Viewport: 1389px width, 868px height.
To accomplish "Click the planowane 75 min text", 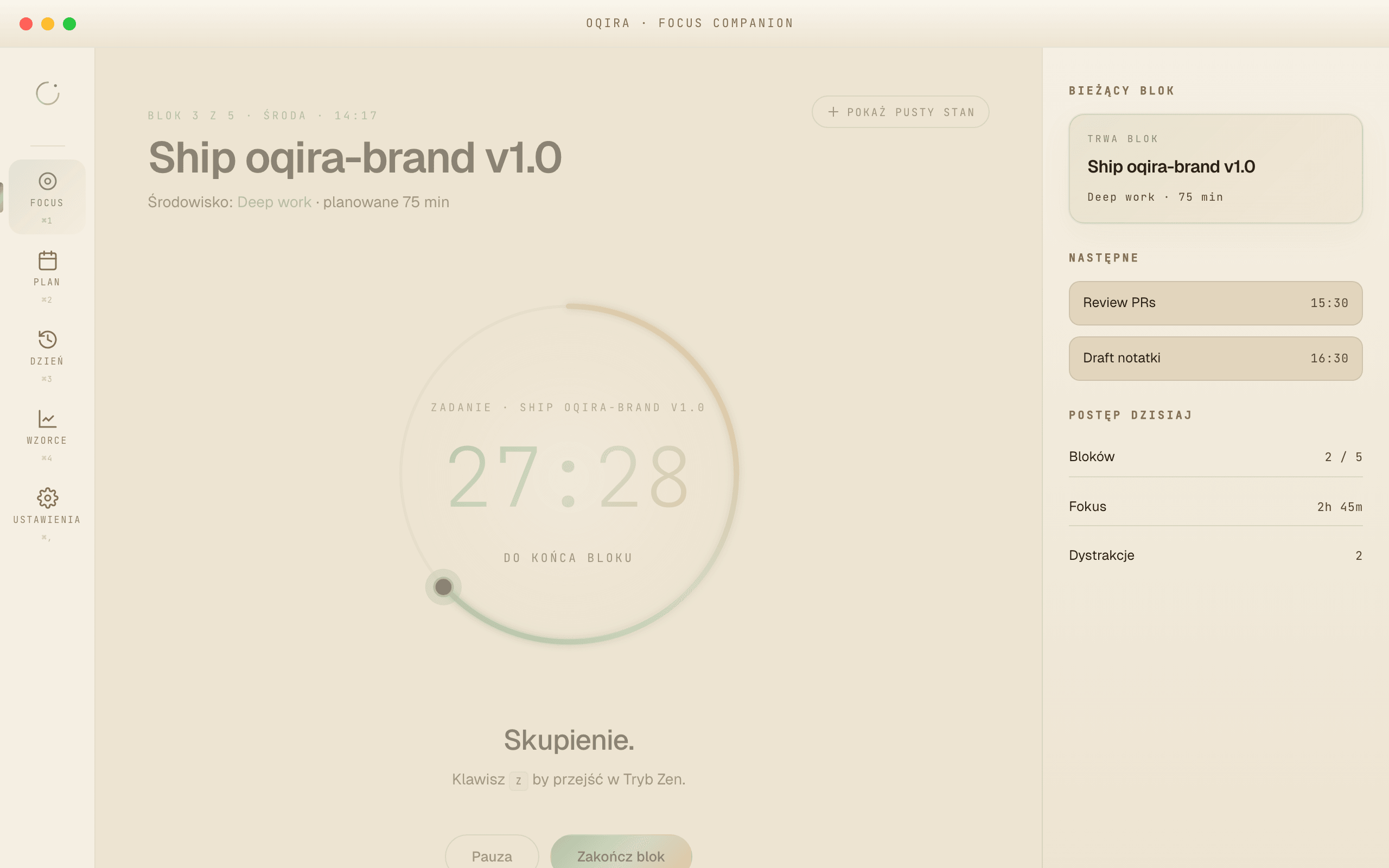I will pos(386,202).
